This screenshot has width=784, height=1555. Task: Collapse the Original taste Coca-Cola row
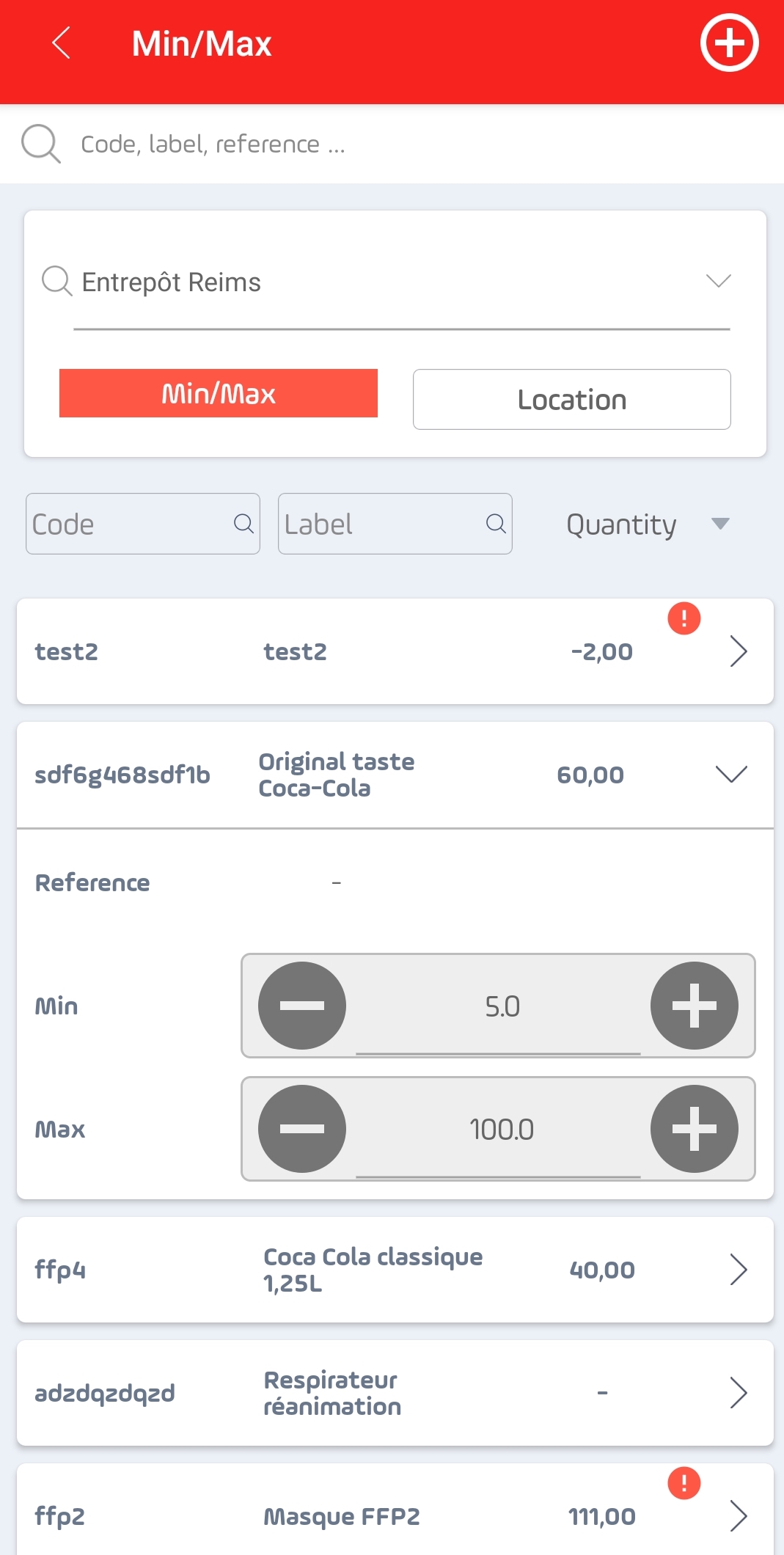tap(730, 775)
